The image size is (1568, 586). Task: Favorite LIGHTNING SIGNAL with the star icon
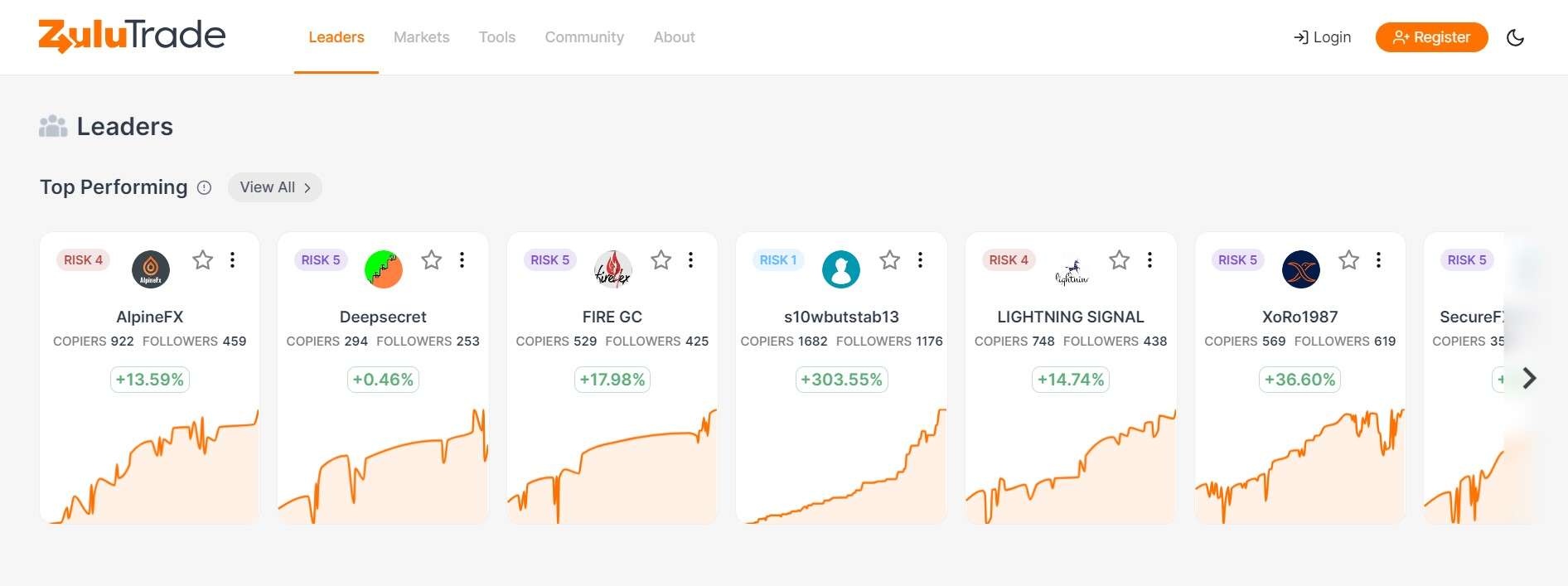tap(1120, 260)
